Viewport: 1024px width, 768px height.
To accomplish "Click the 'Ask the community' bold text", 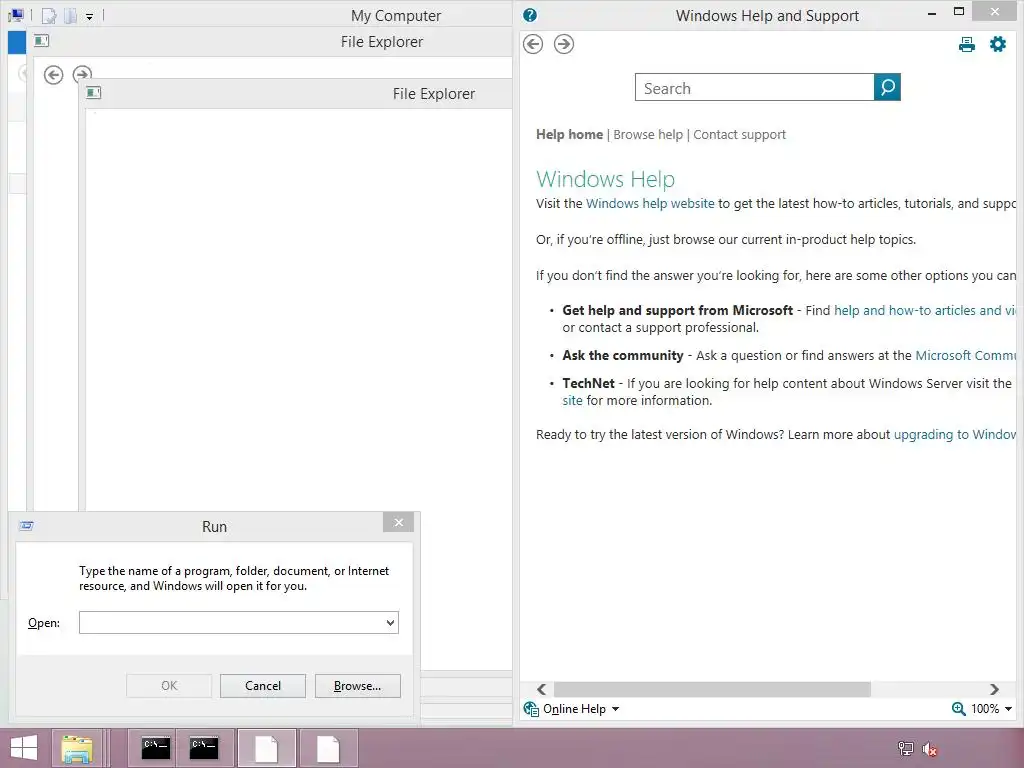I will [x=622, y=355].
